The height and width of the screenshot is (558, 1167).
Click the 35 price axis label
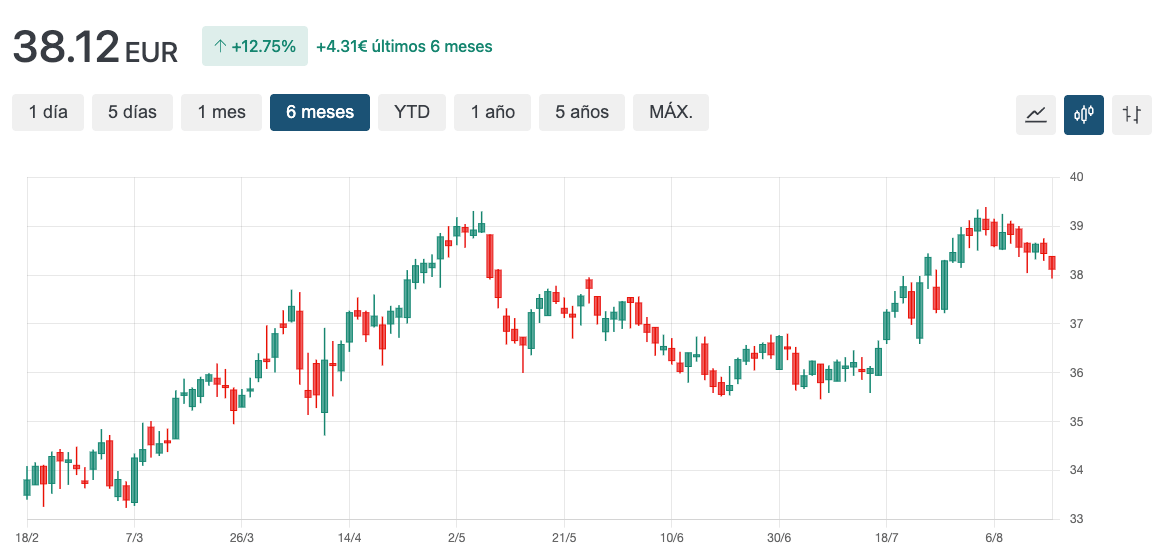[x=1076, y=422]
